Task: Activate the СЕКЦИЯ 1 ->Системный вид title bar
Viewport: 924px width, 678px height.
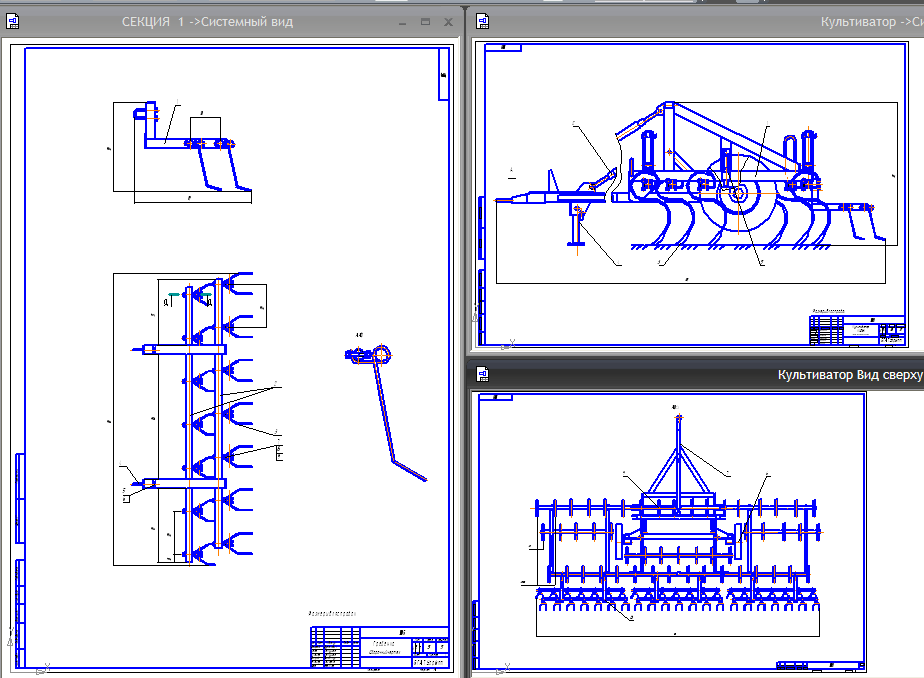Action: (207, 22)
